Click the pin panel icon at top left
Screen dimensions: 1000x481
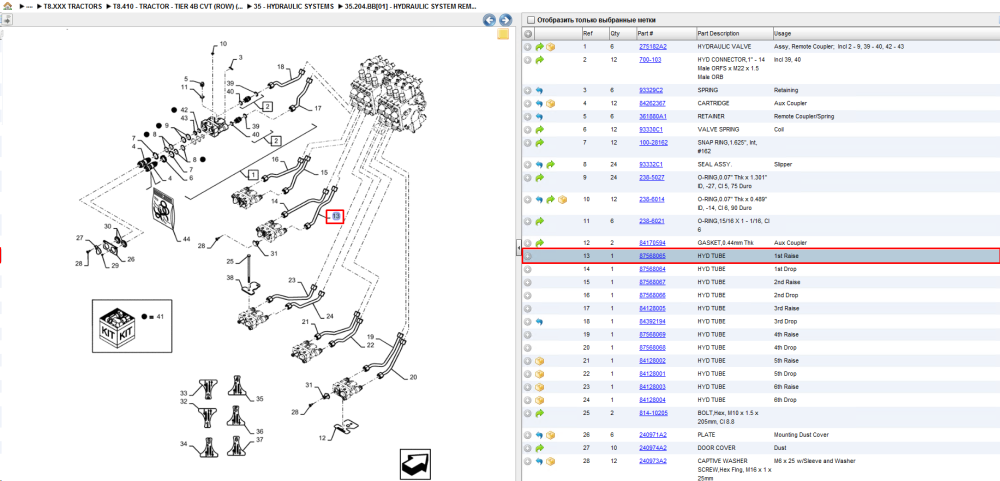pyautogui.click(x=6, y=20)
